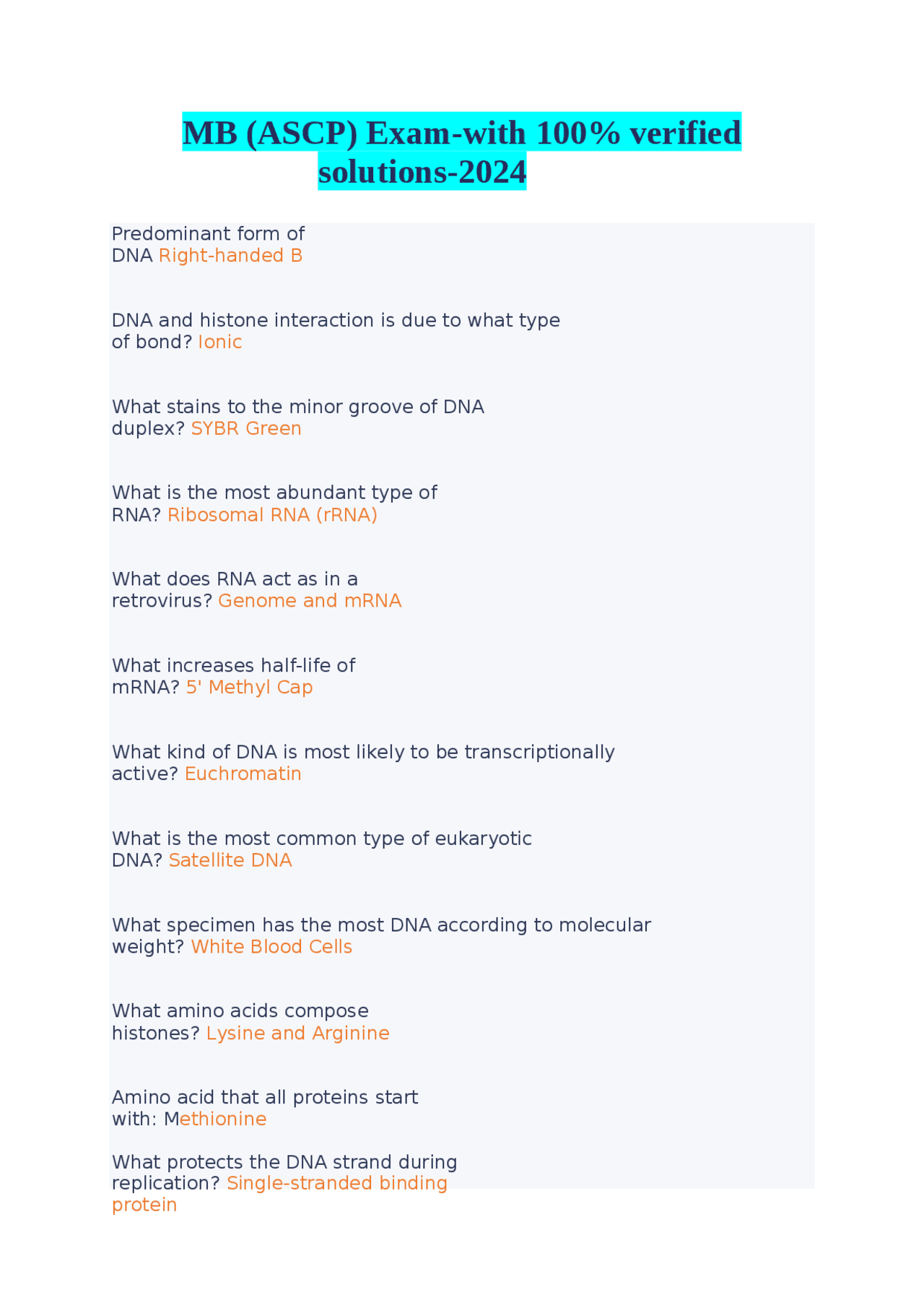
Task: Click the question 'Predominant form of'
Action: [x=208, y=234]
